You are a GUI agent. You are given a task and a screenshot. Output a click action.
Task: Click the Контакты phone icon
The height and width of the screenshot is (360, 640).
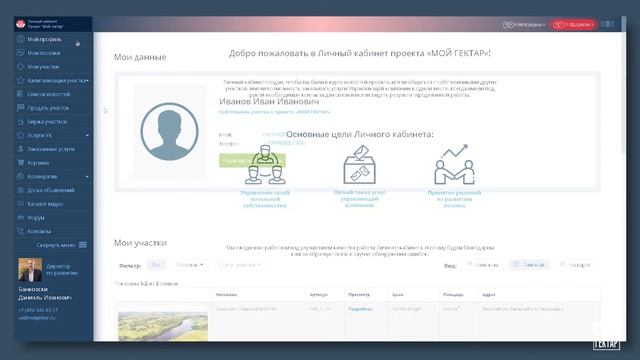coord(20,231)
